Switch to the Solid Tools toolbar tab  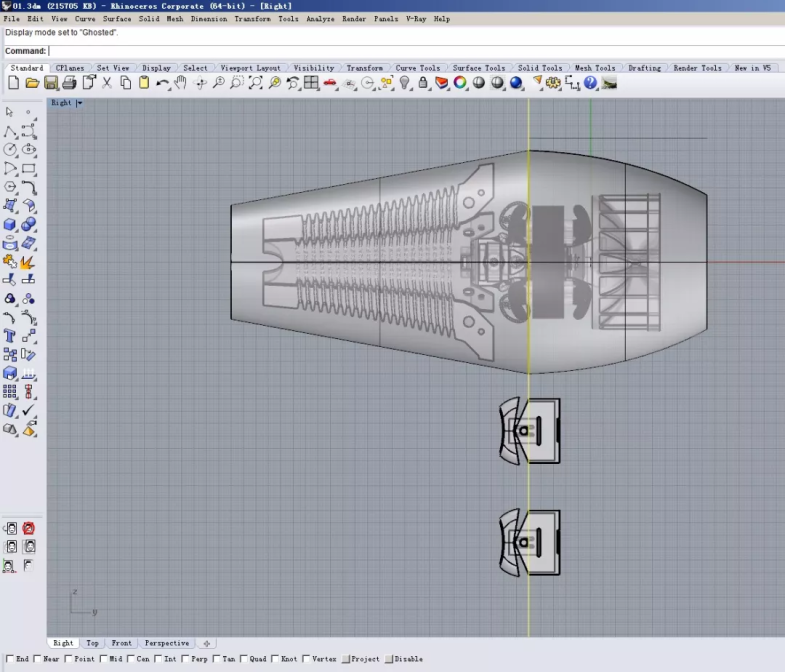coord(540,68)
